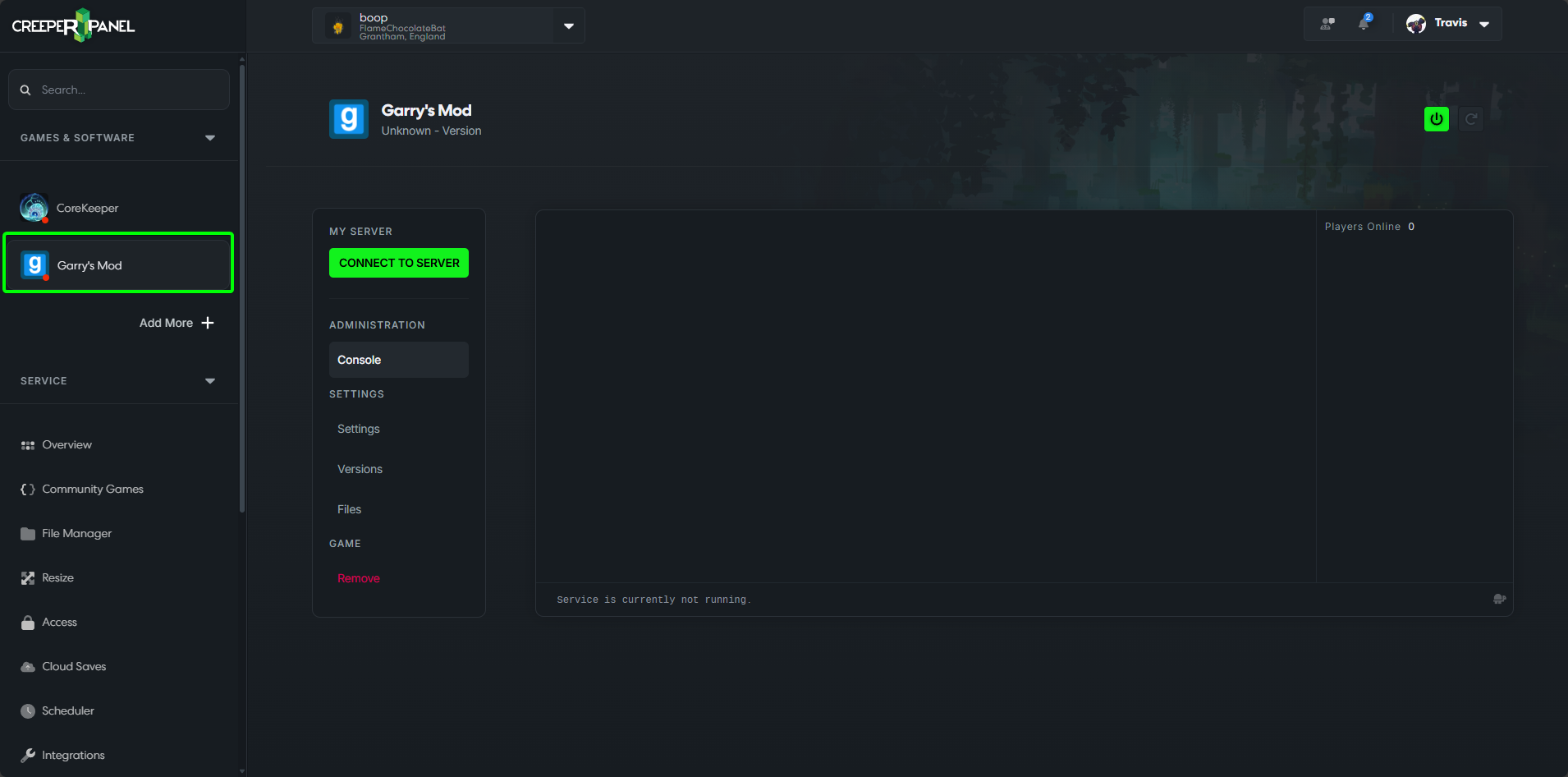Click the console output icon in the log bar

(x=1500, y=600)
